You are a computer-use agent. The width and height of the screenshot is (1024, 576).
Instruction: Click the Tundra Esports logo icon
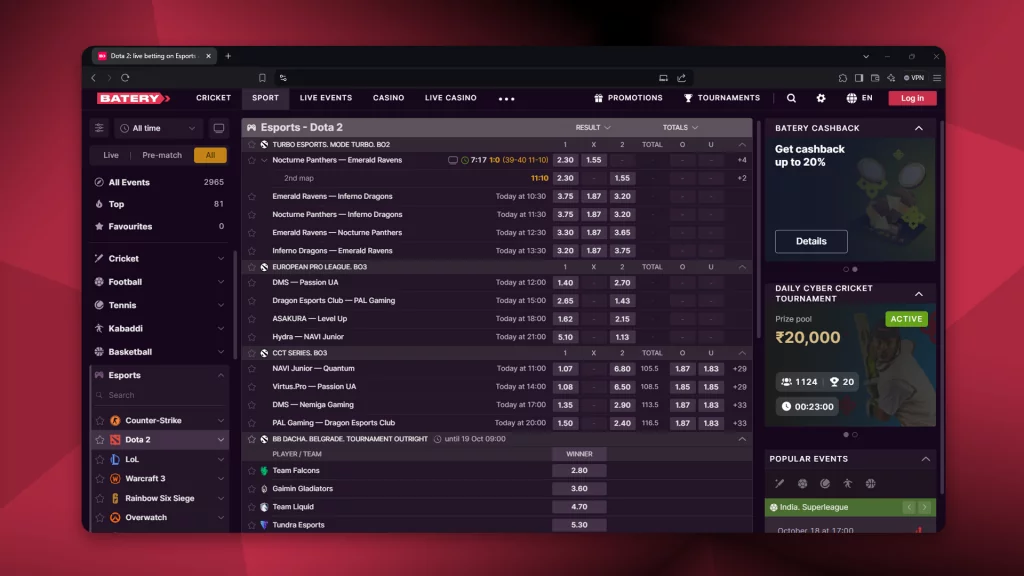pos(264,524)
